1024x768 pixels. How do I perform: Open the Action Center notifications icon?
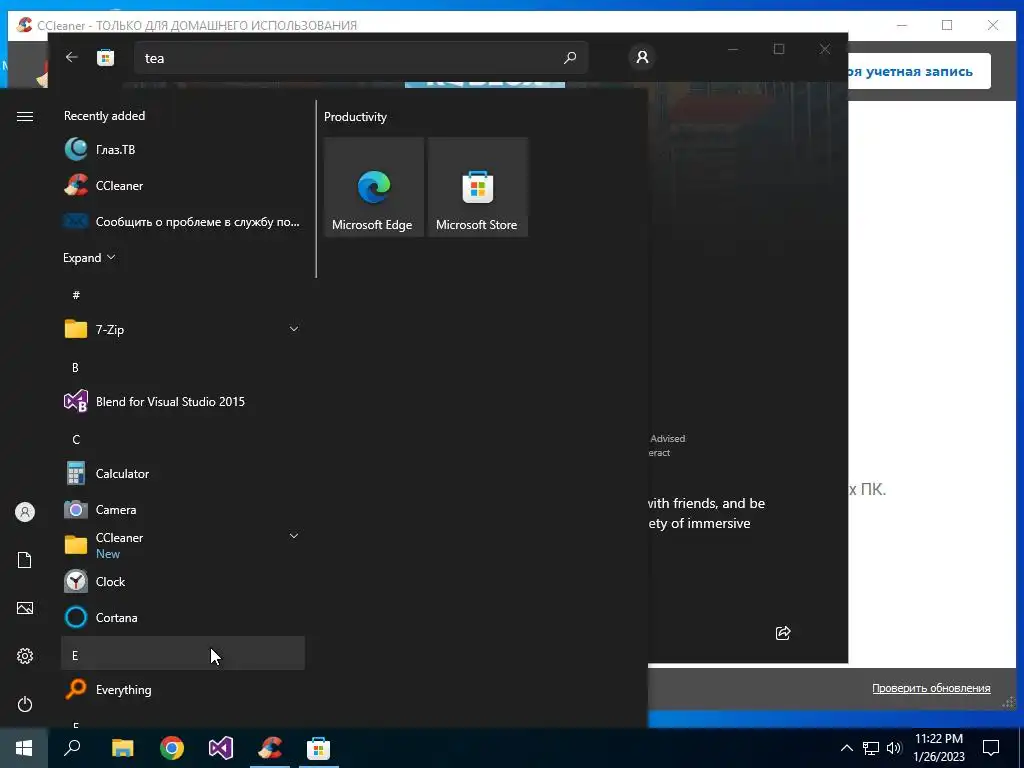[991, 748]
